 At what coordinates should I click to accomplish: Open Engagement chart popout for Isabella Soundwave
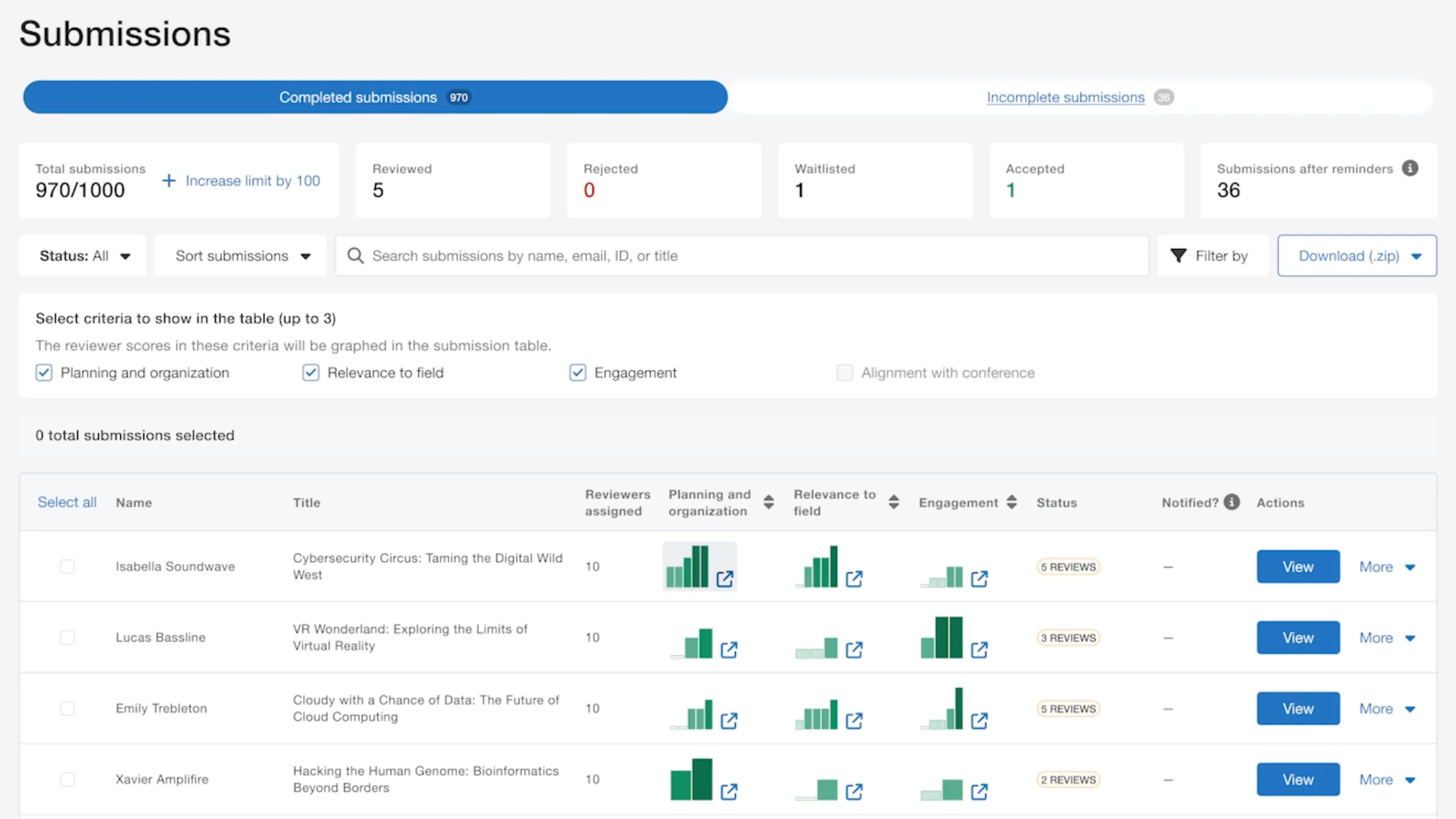pyautogui.click(x=980, y=578)
